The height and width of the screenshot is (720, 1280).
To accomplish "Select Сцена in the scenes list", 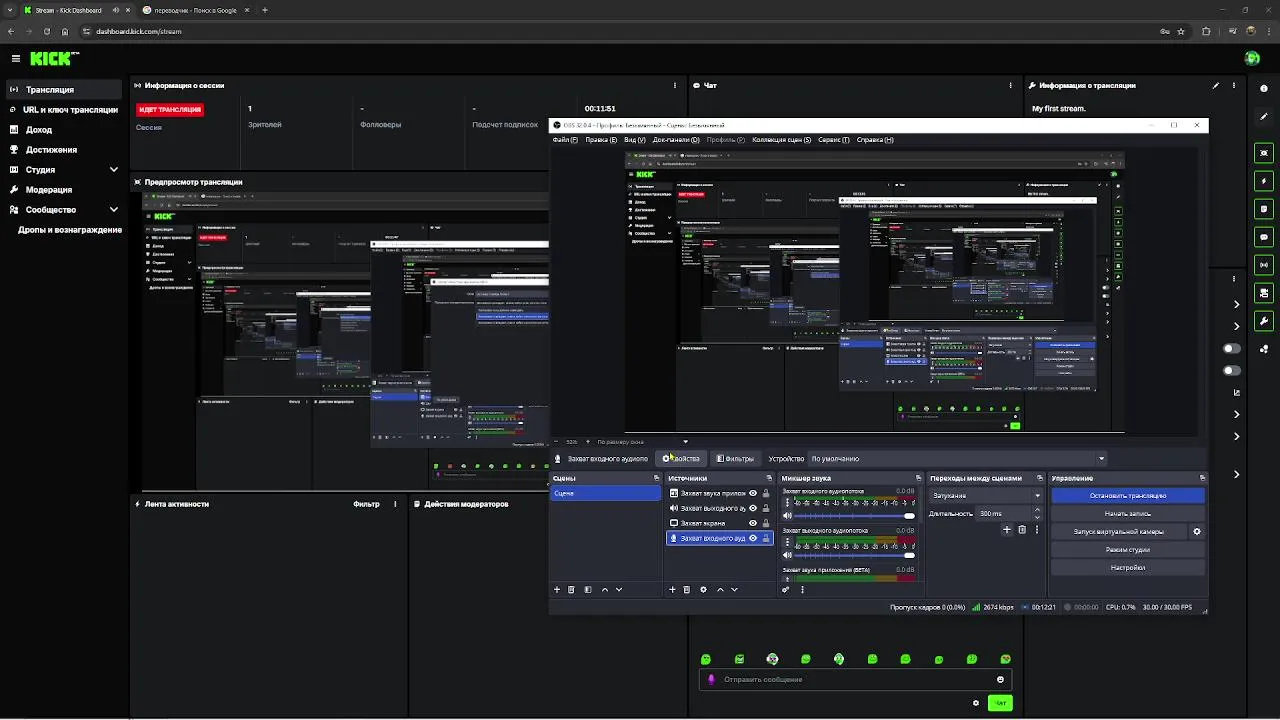I will 606,494.
